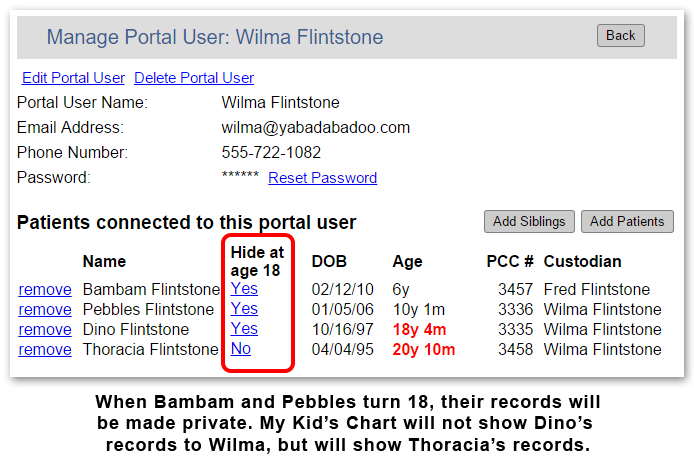Toggle Dino's Hide at age 18 Yes
Image resolution: width=694 pixels, height=467 pixels.
244,328
